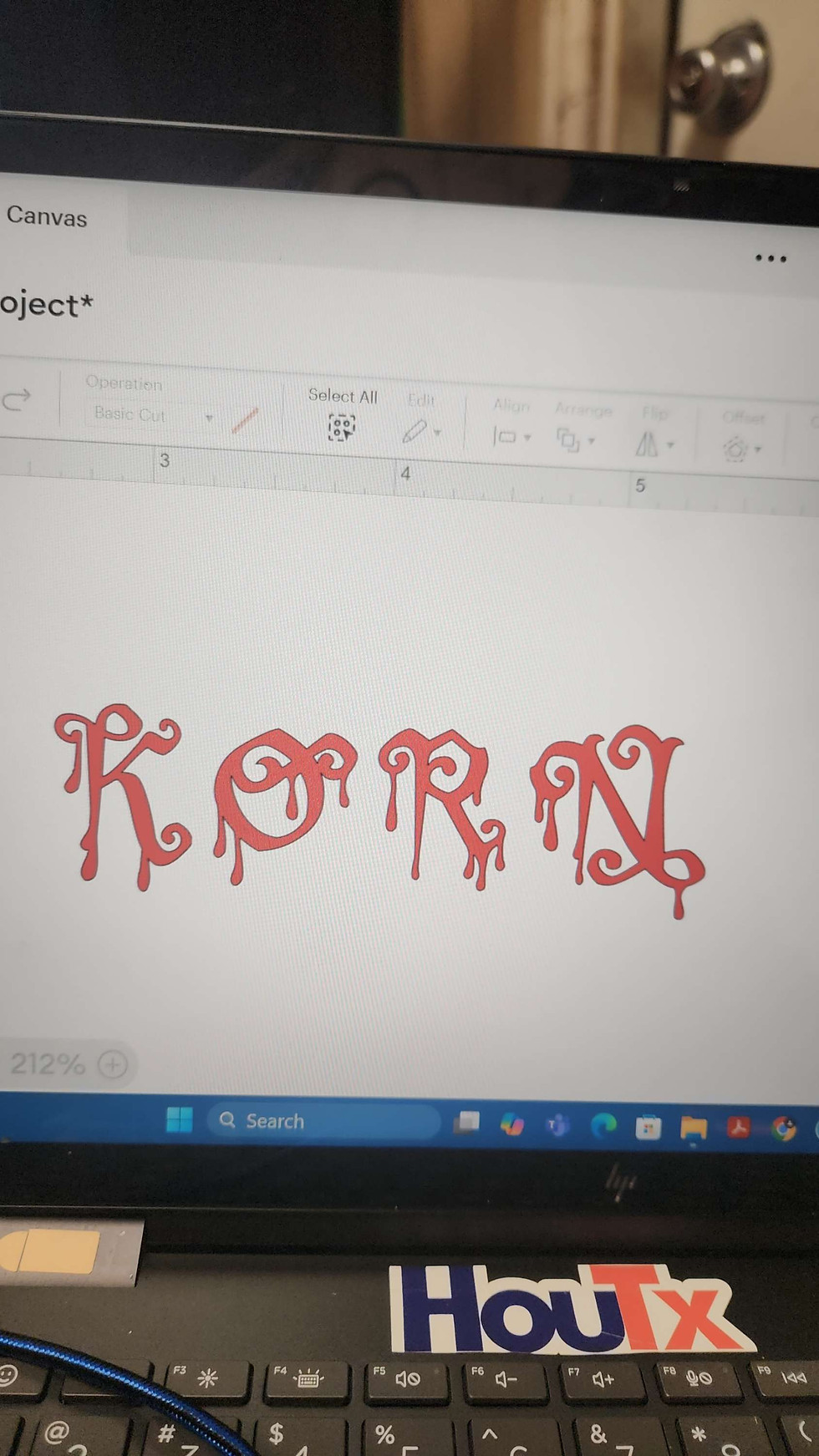
Task: Open the three-dots more menu
Action: [771, 259]
